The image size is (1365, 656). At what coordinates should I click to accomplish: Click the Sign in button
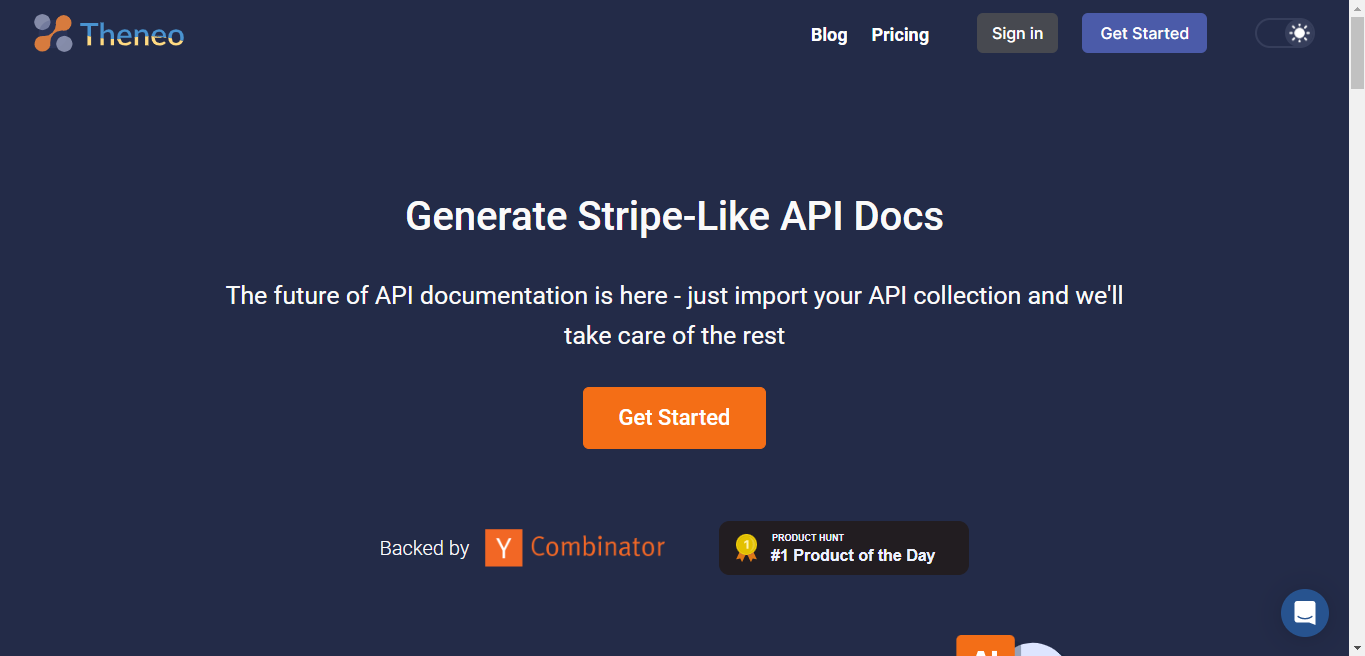coord(1017,33)
